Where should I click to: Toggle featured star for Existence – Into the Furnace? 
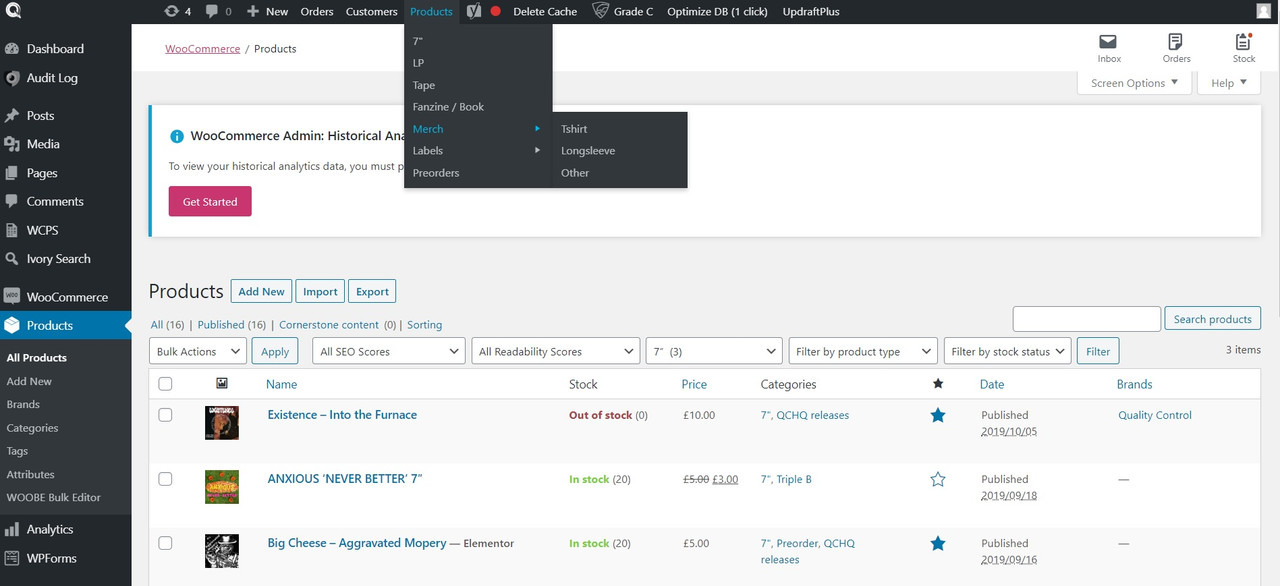click(938, 415)
